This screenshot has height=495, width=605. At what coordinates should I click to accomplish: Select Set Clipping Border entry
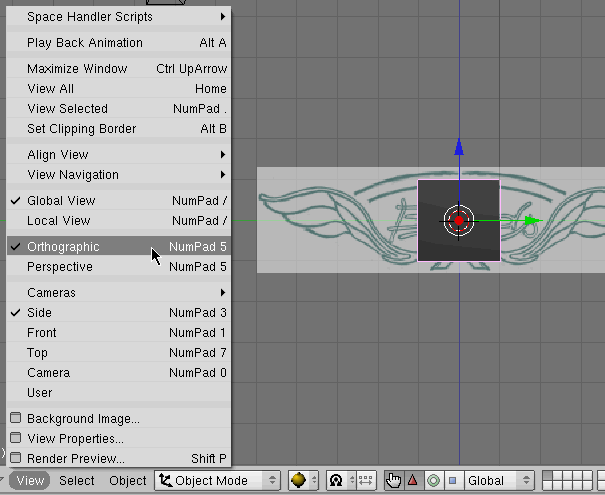tap(119, 129)
